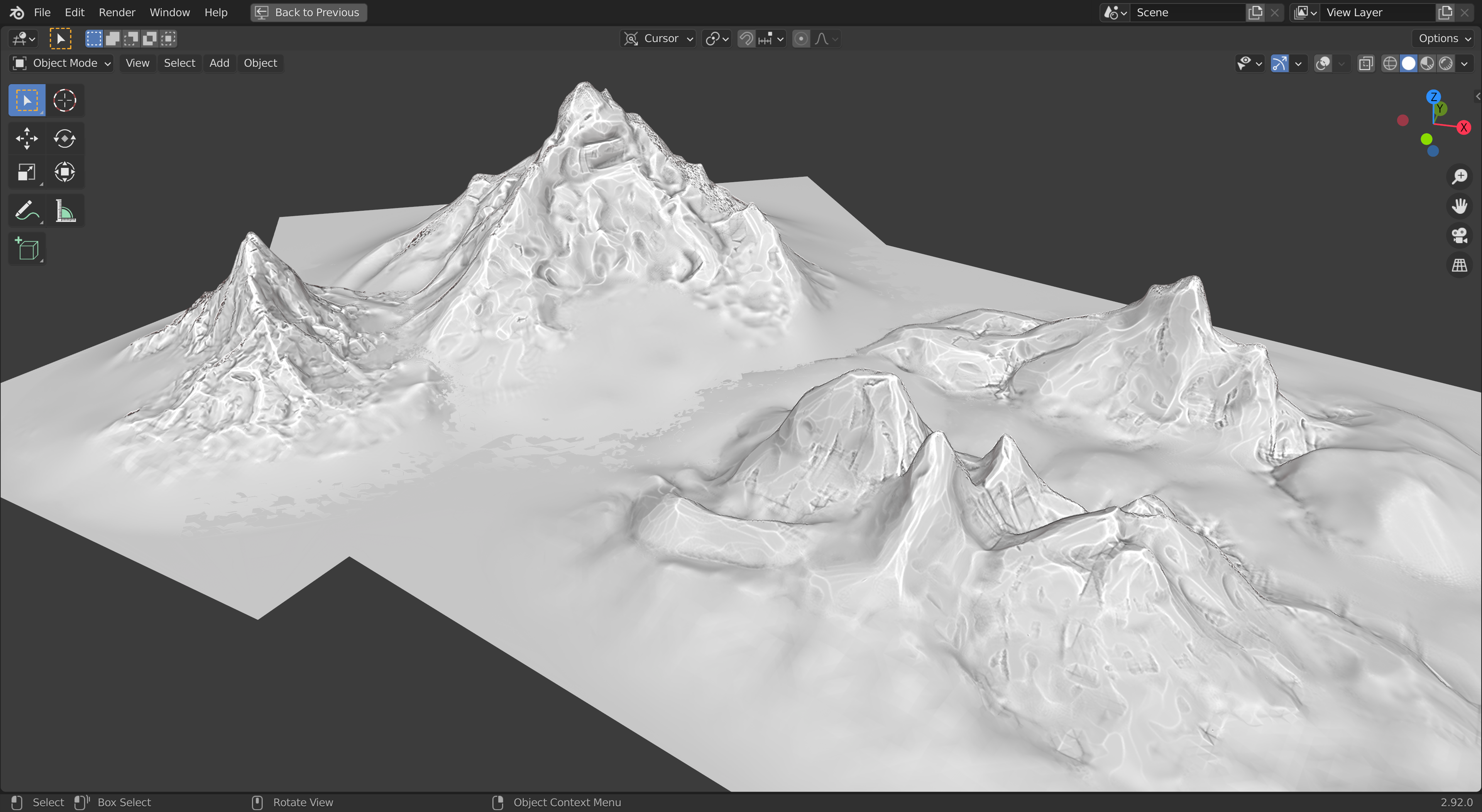Viewport: 1482px width, 812px height.
Task: Toggle proportional editing
Action: click(801, 39)
